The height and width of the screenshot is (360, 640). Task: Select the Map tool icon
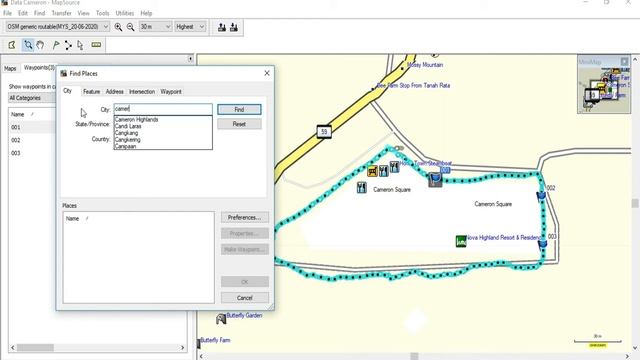[x=12, y=45]
